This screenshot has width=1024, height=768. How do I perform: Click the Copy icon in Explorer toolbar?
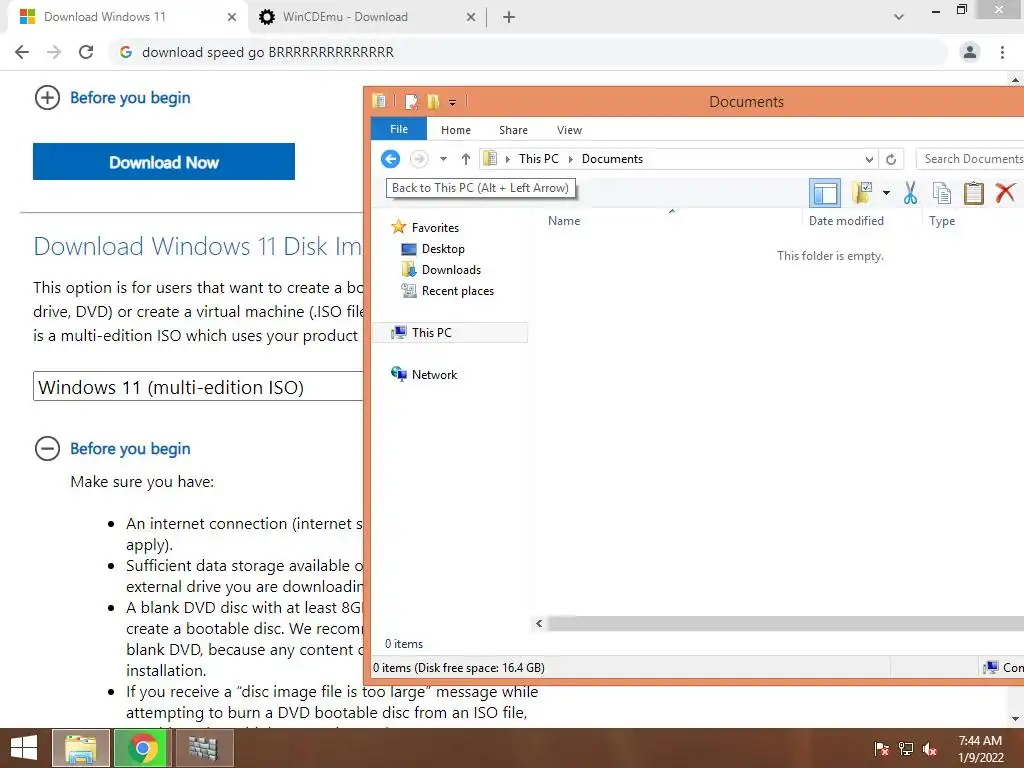pos(942,193)
